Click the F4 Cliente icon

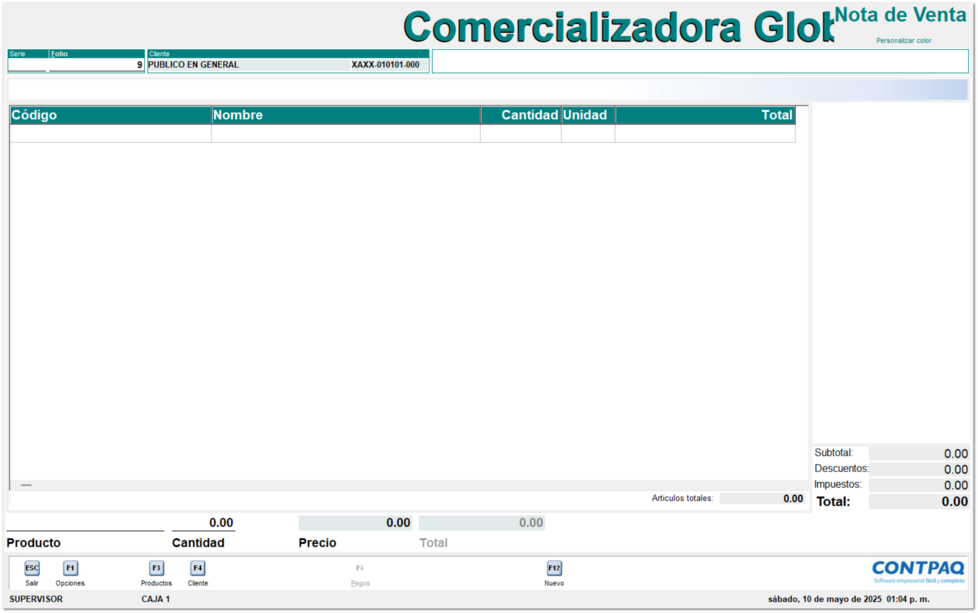pos(198,568)
